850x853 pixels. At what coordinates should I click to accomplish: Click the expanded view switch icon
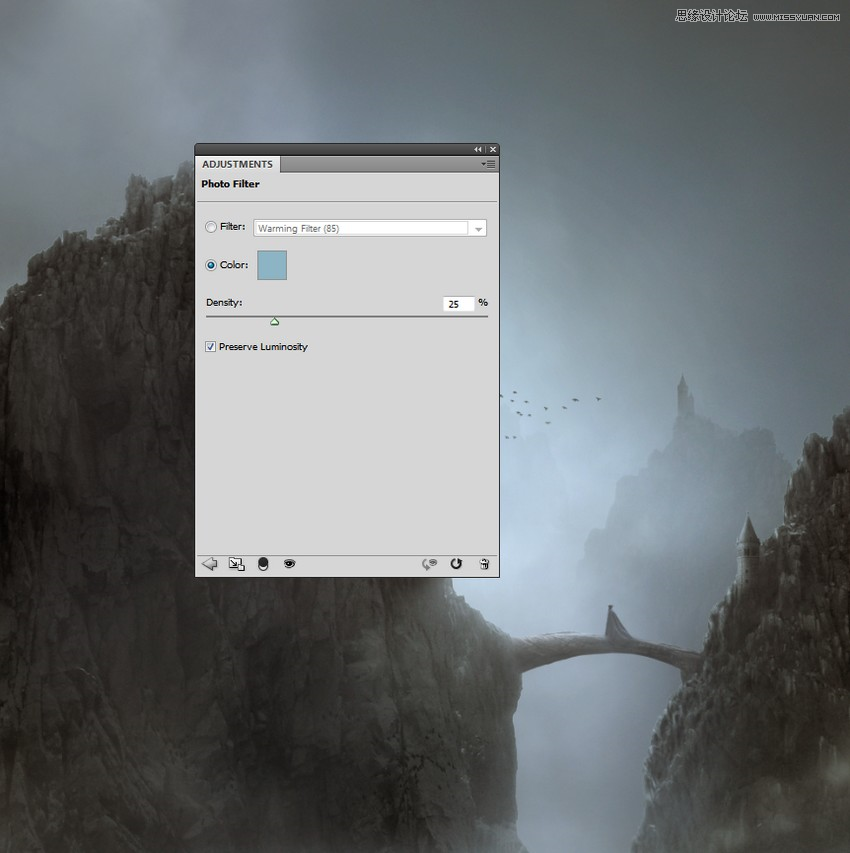pyautogui.click(x=236, y=564)
